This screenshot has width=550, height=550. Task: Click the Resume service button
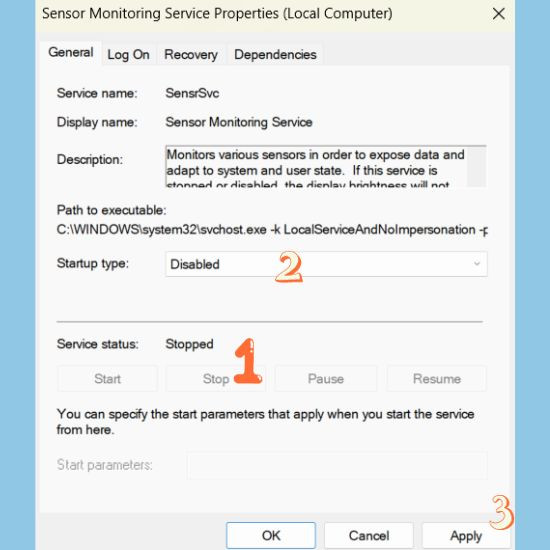coord(437,378)
